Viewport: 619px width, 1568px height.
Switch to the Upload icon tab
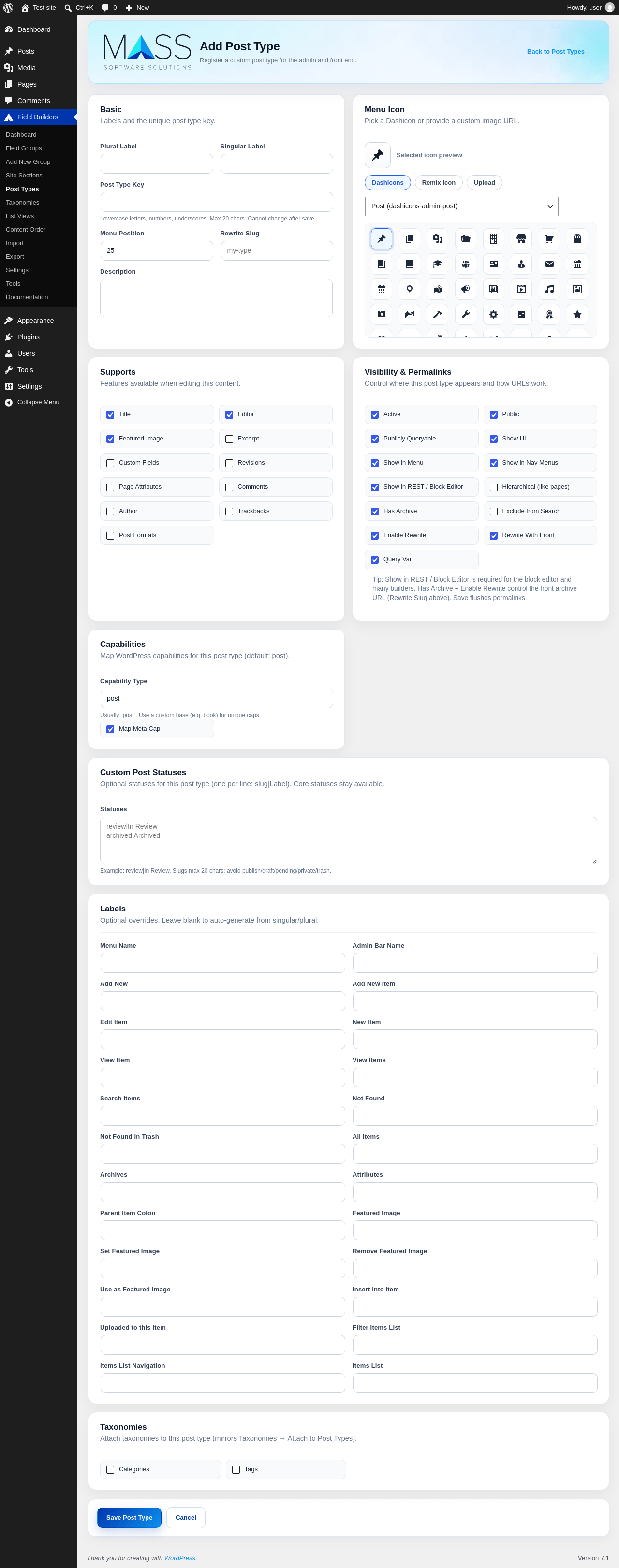[484, 183]
